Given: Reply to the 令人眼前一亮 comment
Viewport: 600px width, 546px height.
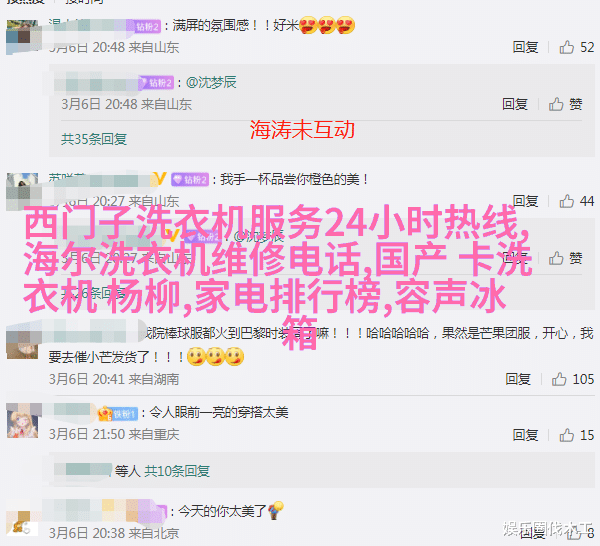Looking at the screenshot, I should click(525, 435).
